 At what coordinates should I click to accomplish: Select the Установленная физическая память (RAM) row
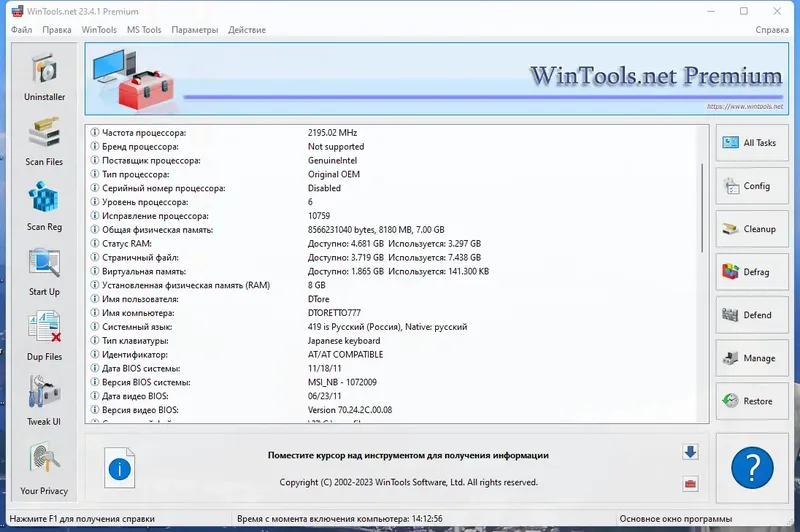click(392, 285)
